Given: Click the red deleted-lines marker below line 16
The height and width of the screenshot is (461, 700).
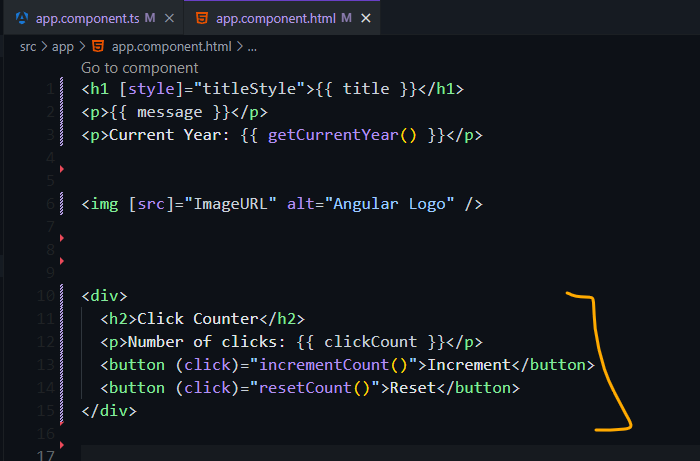Looking at the screenshot, I should click(x=62, y=445).
